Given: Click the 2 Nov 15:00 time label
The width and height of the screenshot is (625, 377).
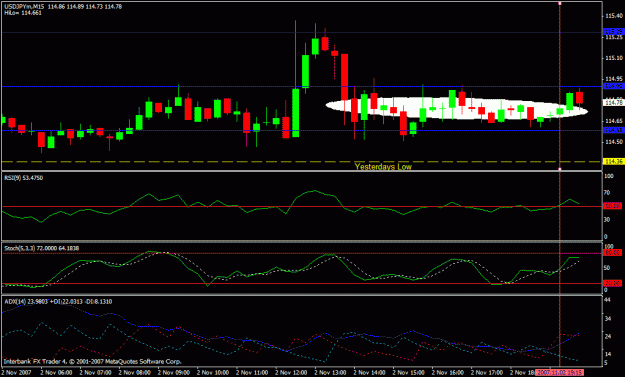Looking at the screenshot, I should pyautogui.click(x=408, y=373).
